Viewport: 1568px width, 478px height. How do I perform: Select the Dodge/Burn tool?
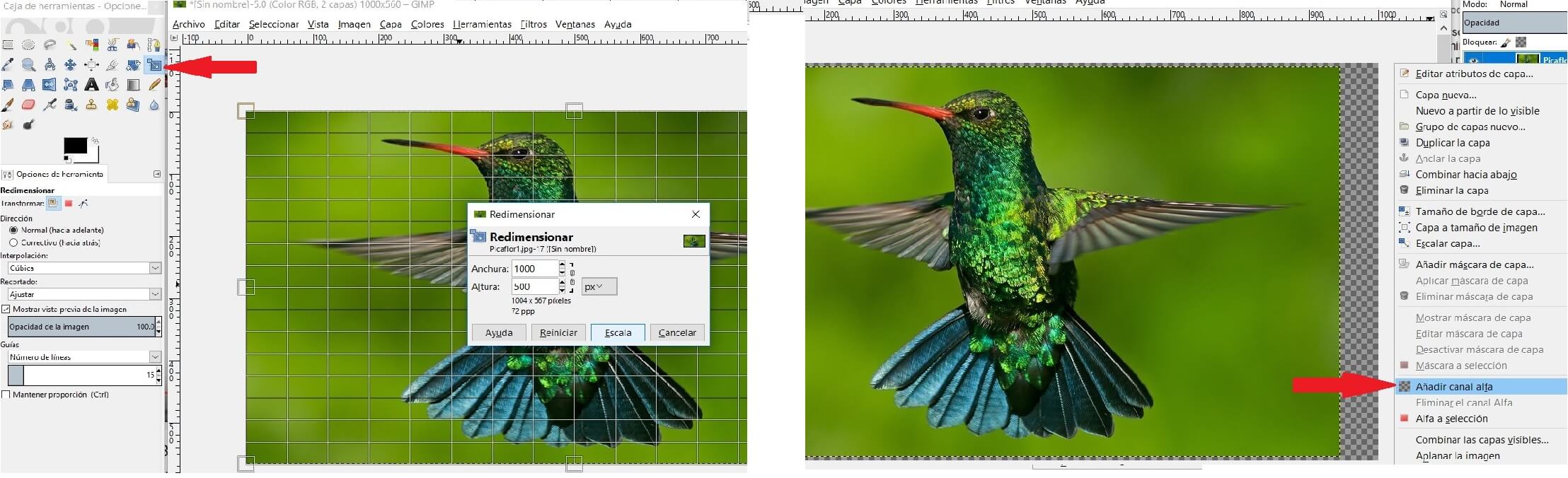point(28,124)
